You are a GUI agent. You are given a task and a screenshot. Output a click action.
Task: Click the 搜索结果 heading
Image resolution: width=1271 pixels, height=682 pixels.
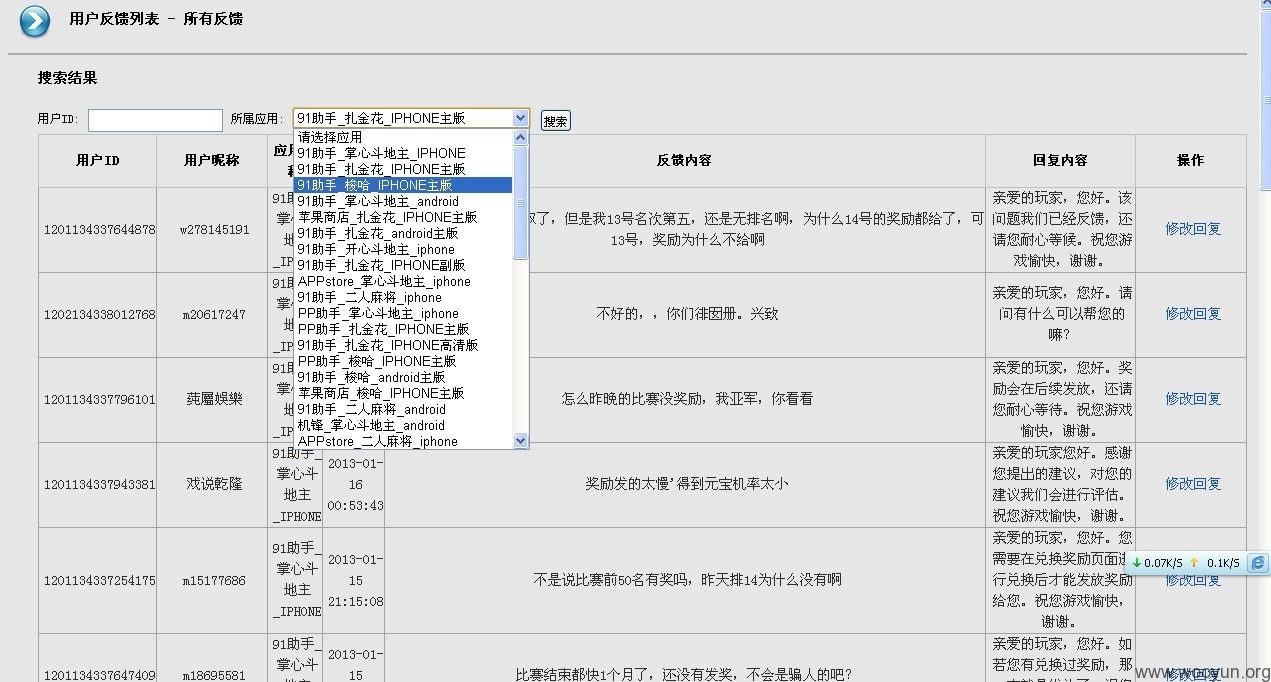68,78
